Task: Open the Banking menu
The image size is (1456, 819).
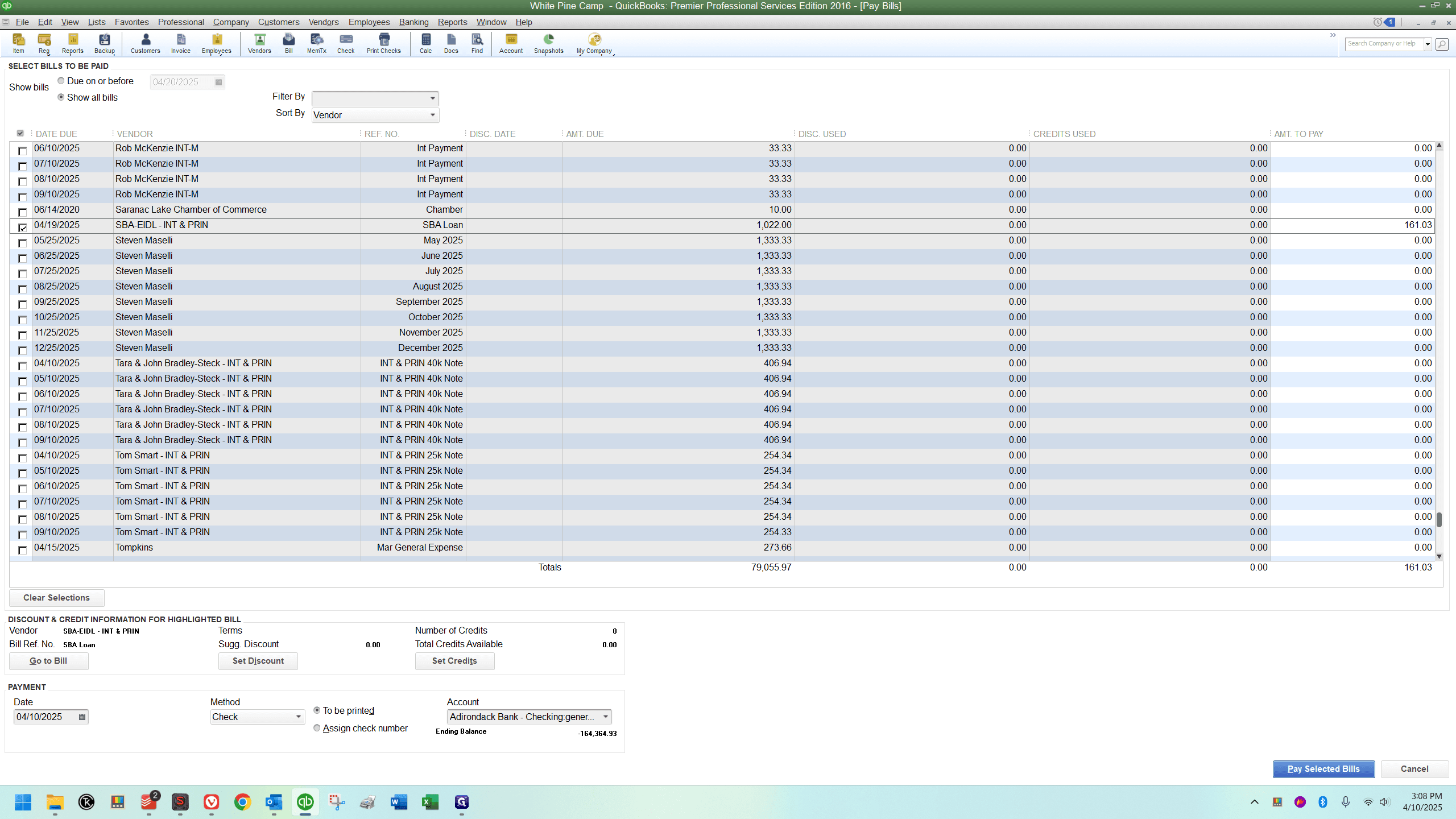Action: [413, 22]
